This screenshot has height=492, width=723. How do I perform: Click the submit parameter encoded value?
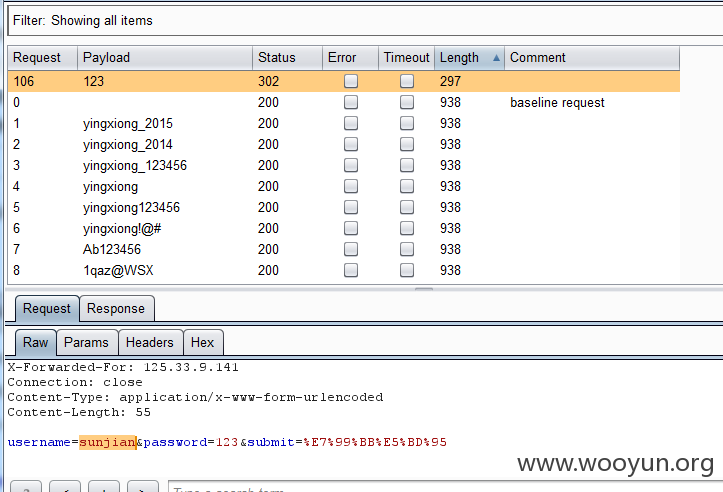click(x=375, y=442)
